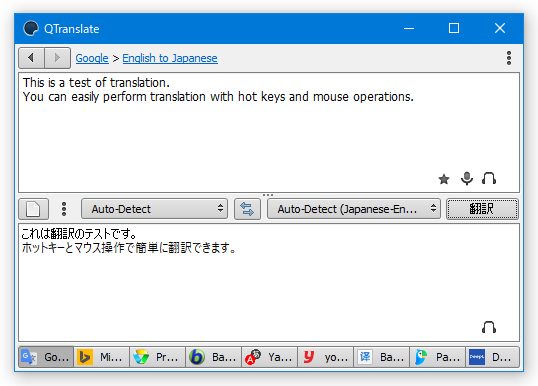Listen to source text with headphones icon
The height and width of the screenshot is (386, 538).
click(x=489, y=178)
